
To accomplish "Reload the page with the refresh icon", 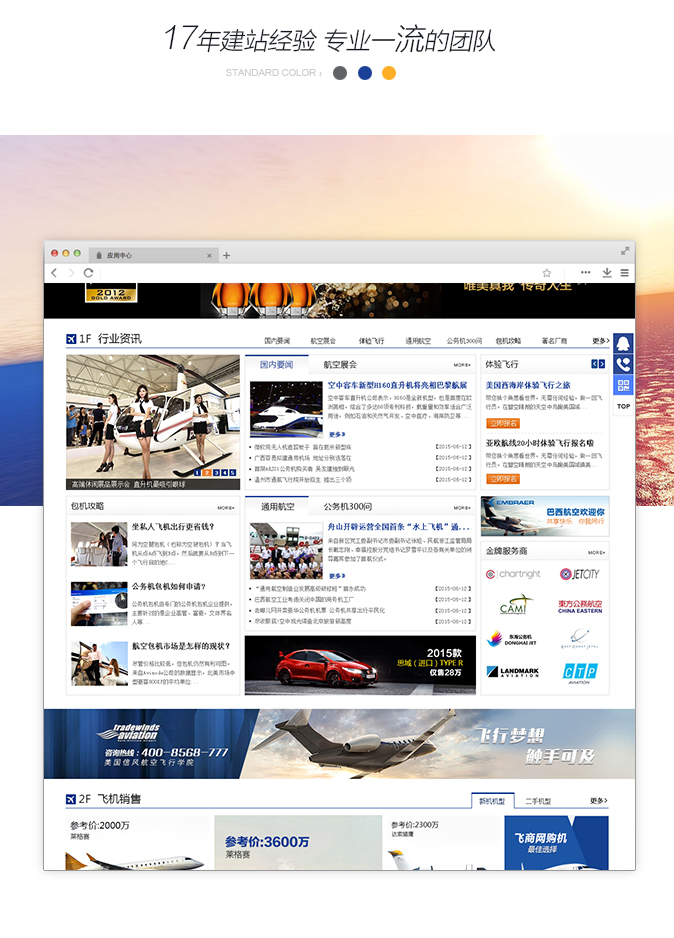I will [89, 273].
